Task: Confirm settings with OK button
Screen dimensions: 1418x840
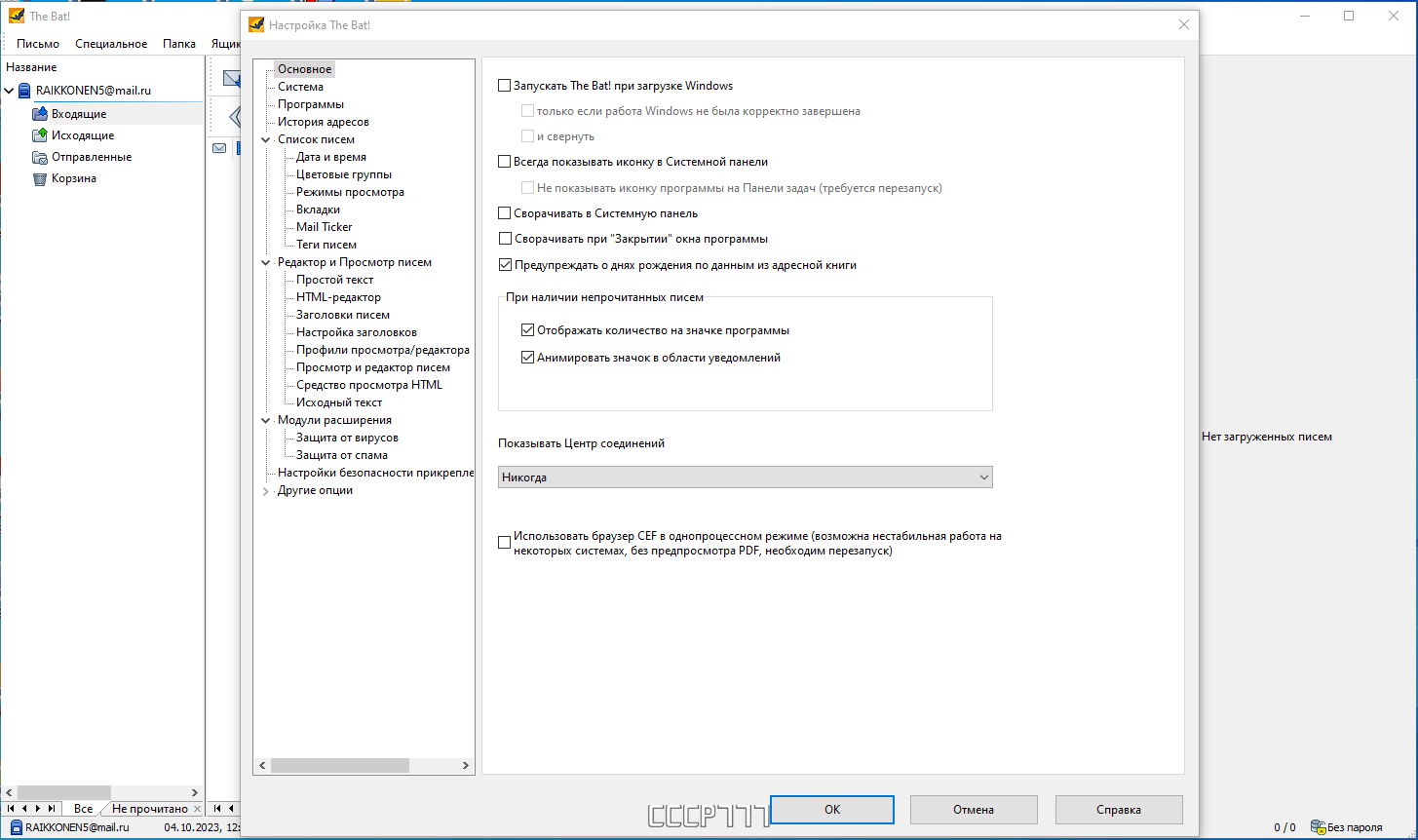Action: click(x=832, y=810)
